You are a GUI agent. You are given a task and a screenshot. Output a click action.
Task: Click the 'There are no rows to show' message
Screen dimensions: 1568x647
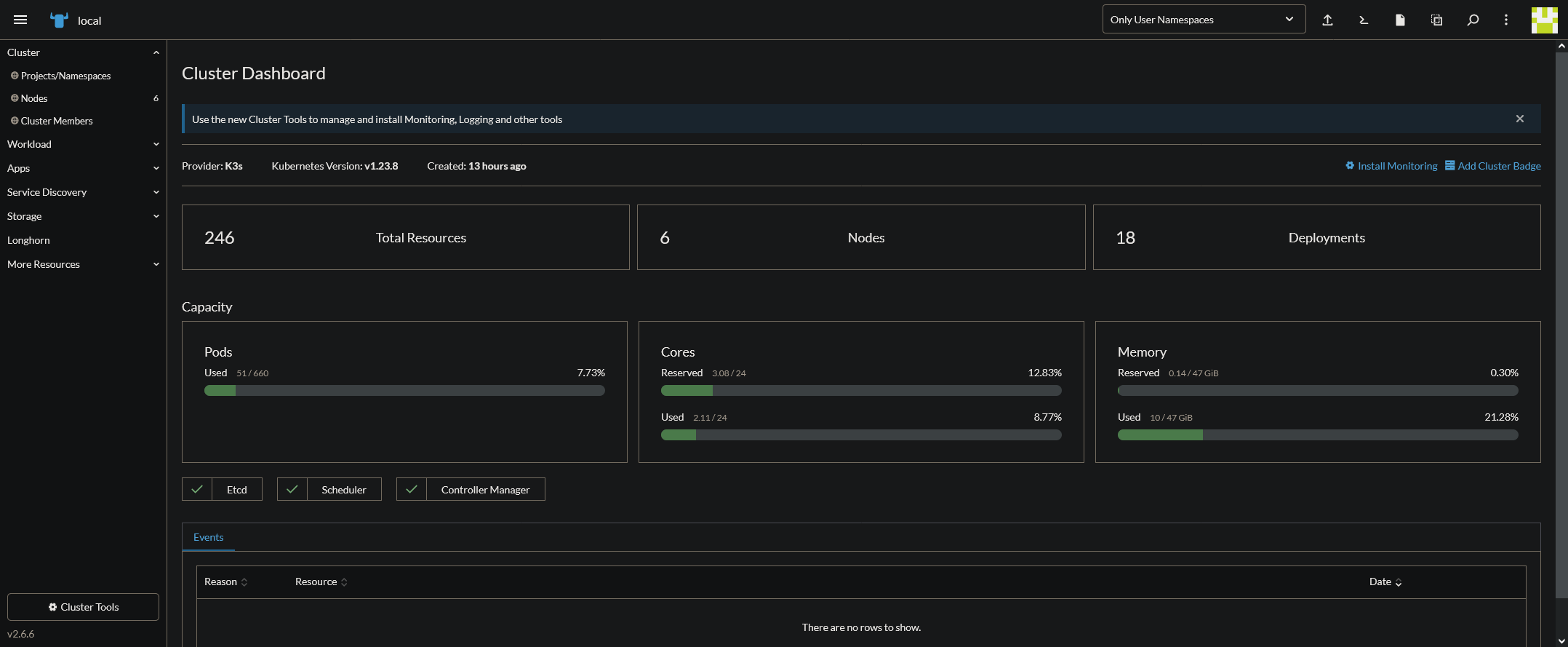861,627
